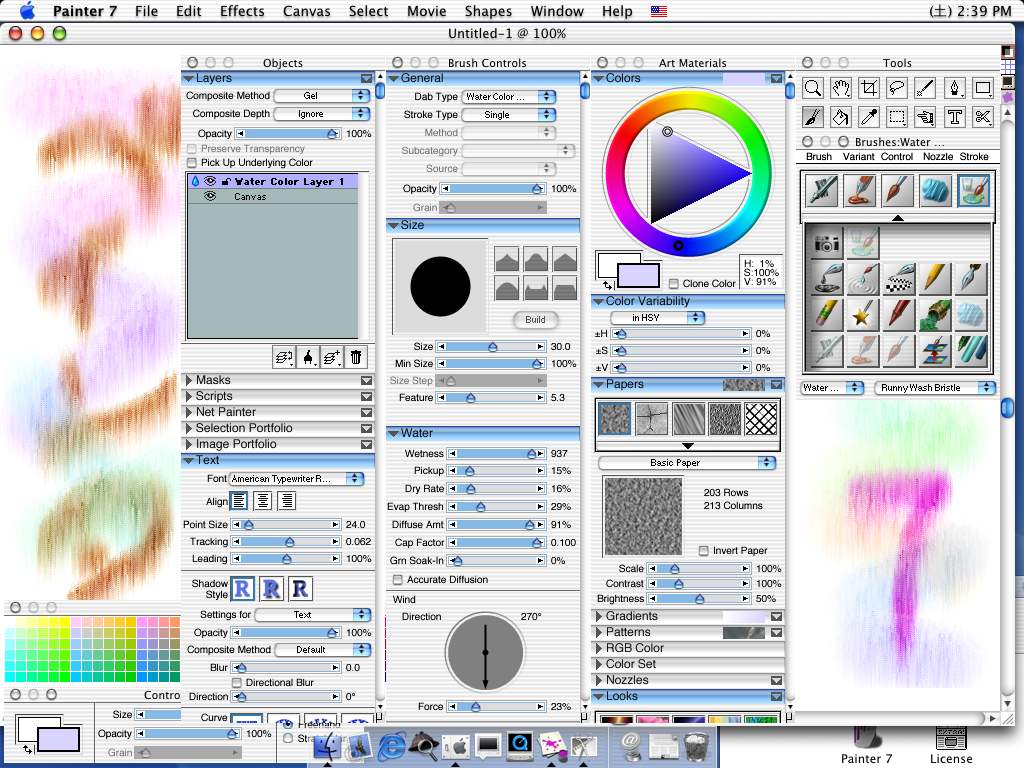The height and width of the screenshot is (768, 1024).
Task: Collapse the Water section
Action: point(393,433)
